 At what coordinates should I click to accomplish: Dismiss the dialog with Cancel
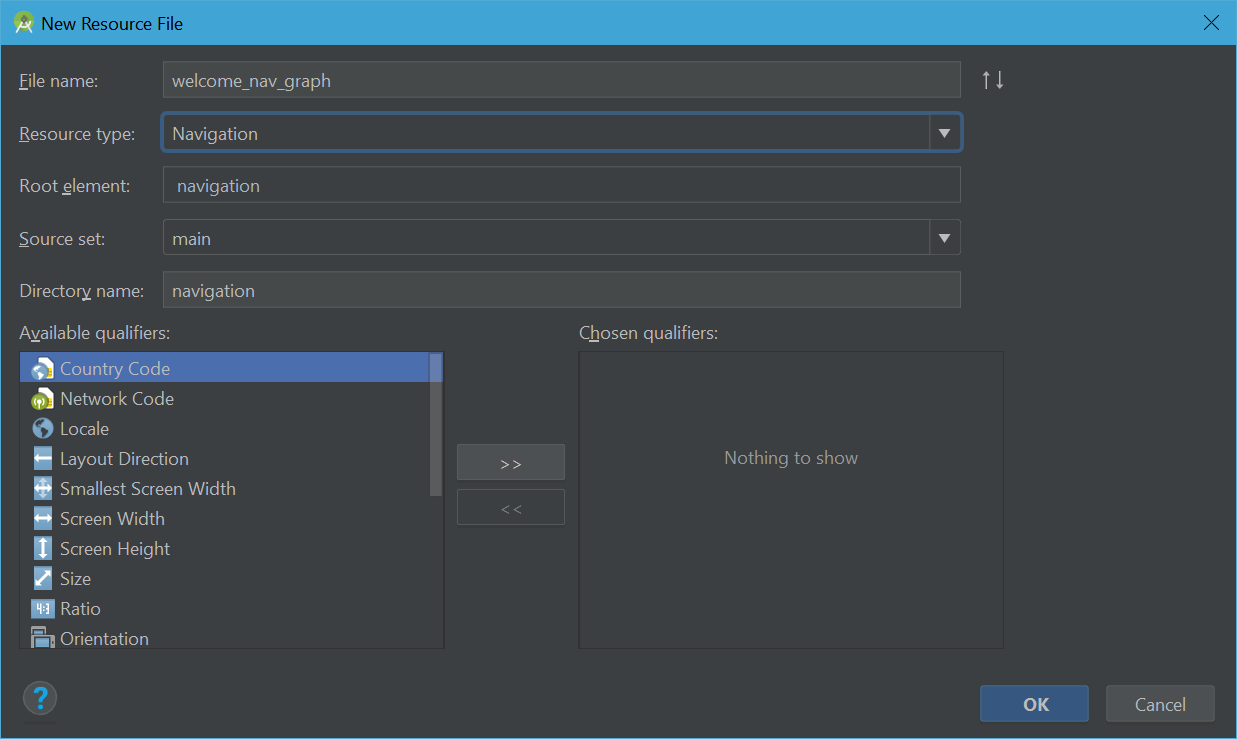1160,704
